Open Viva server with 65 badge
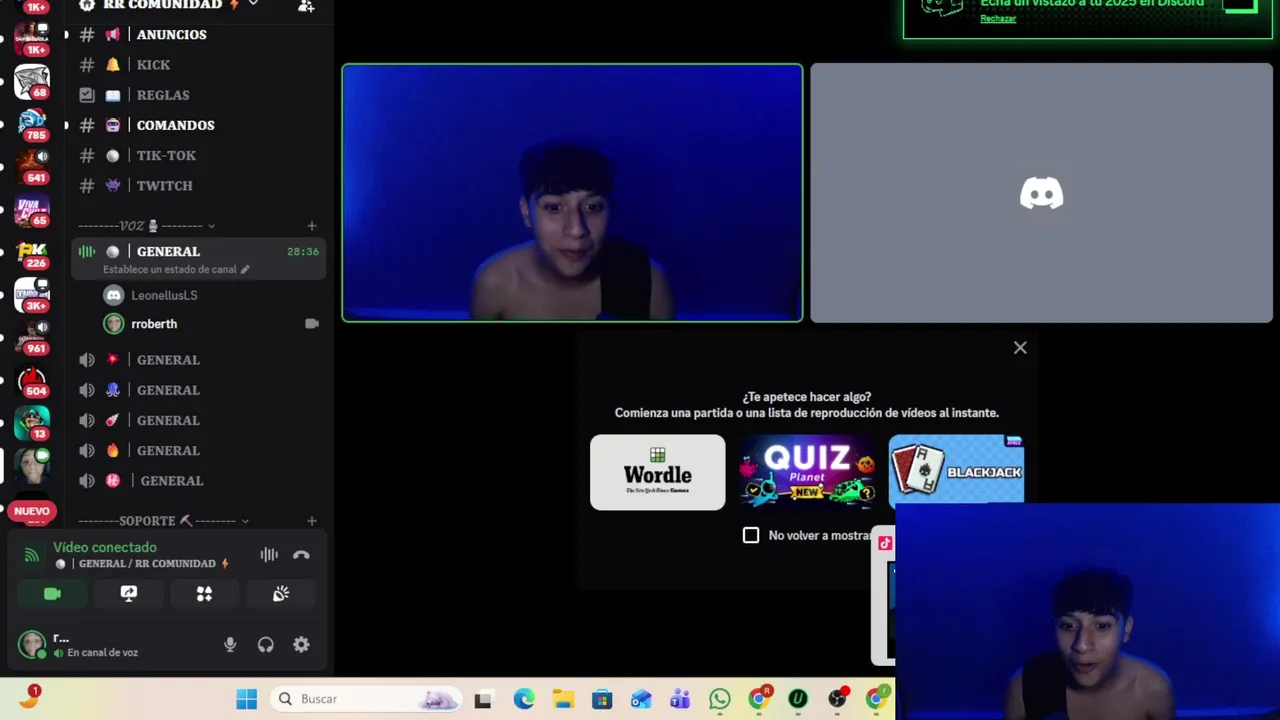Screen dimensions: 1280x720 32,210
